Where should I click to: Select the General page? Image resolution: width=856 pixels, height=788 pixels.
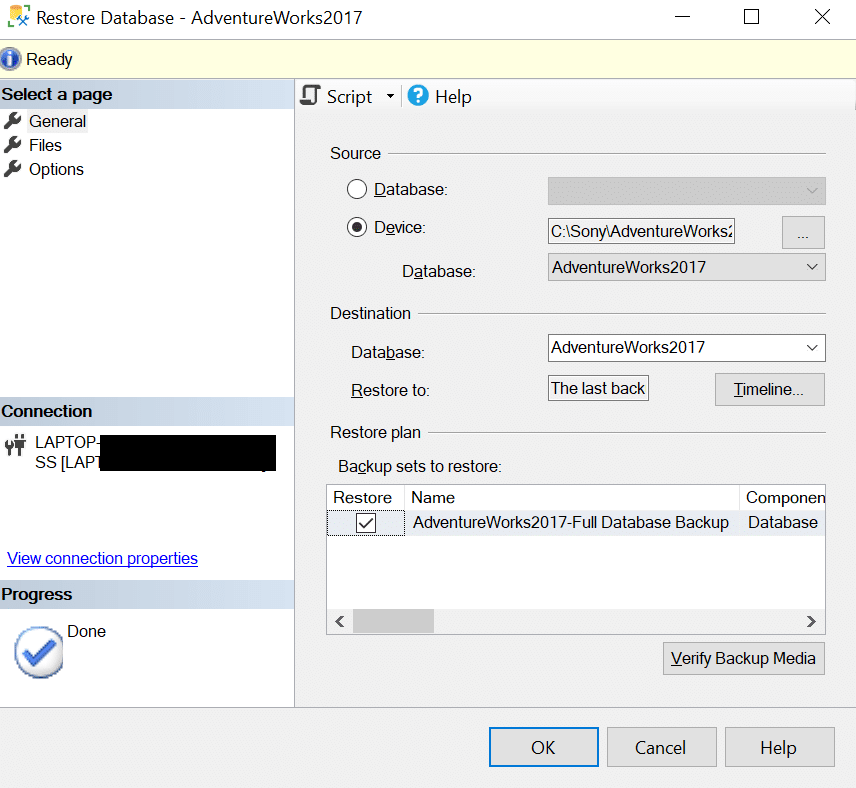(57, 121)
